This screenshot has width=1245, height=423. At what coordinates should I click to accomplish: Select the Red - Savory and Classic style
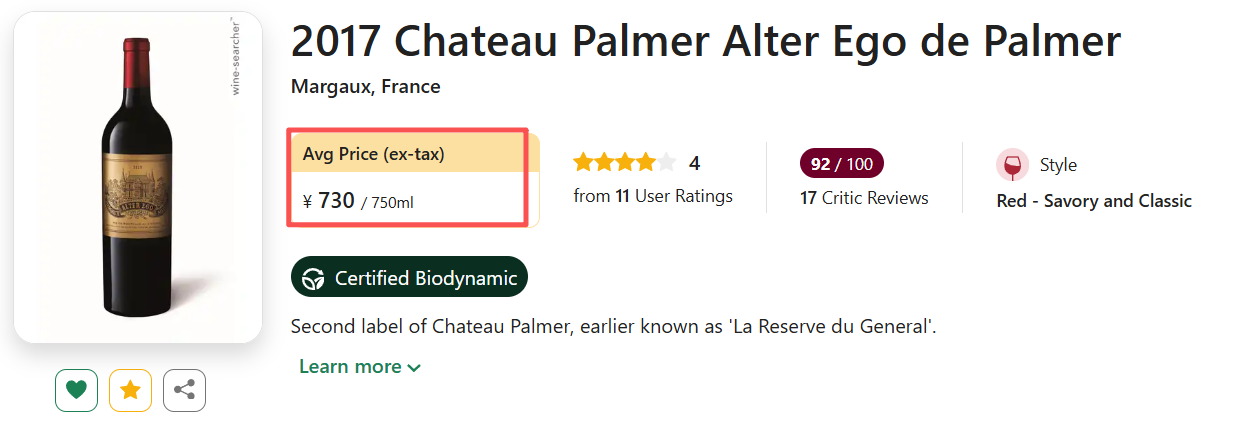[1094, 201]
